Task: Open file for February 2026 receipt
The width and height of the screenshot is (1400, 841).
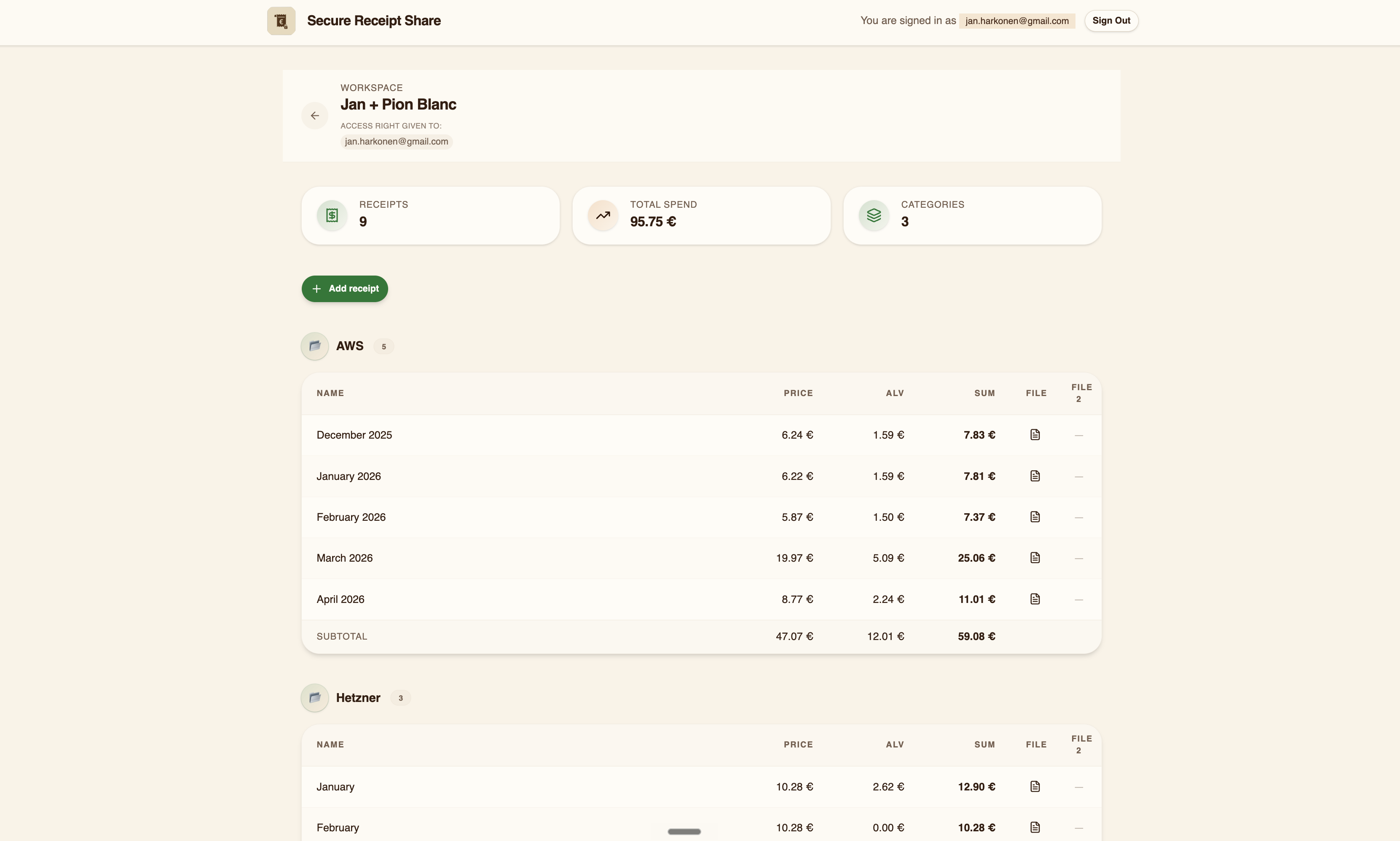Action: click(1035, 517)
